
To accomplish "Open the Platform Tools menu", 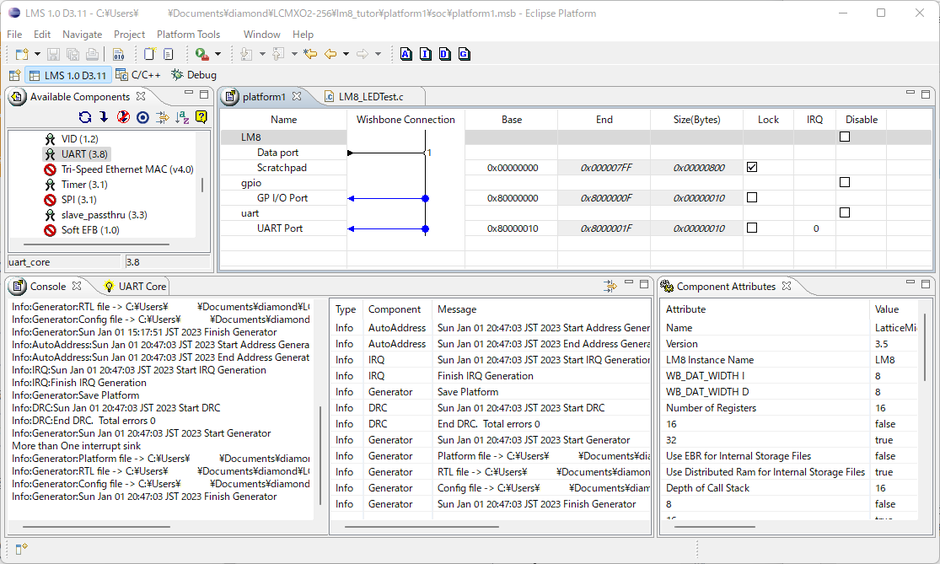I will click(x=188, y=34).
